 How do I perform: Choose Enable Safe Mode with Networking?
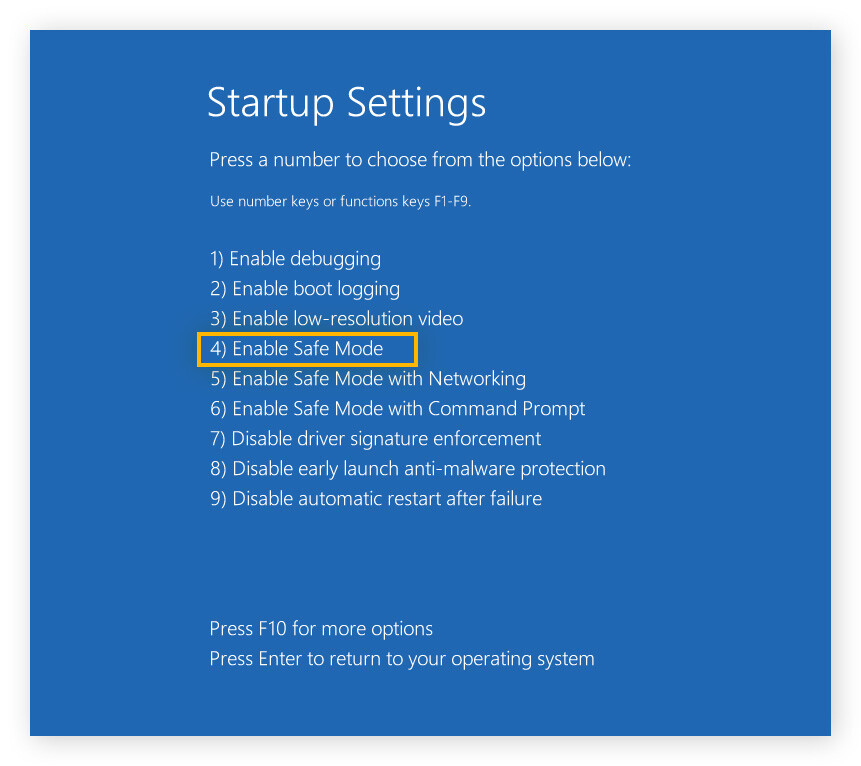pyautogui.click(x=367, y=379)
